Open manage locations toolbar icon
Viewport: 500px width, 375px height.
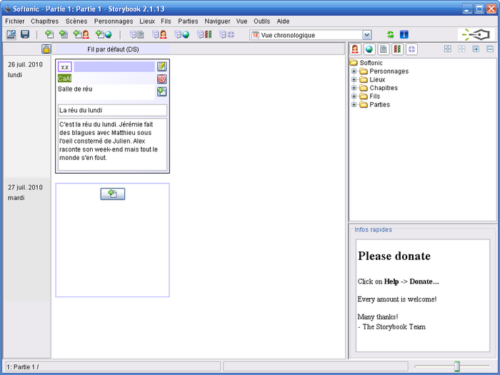(x=182, y=34)
